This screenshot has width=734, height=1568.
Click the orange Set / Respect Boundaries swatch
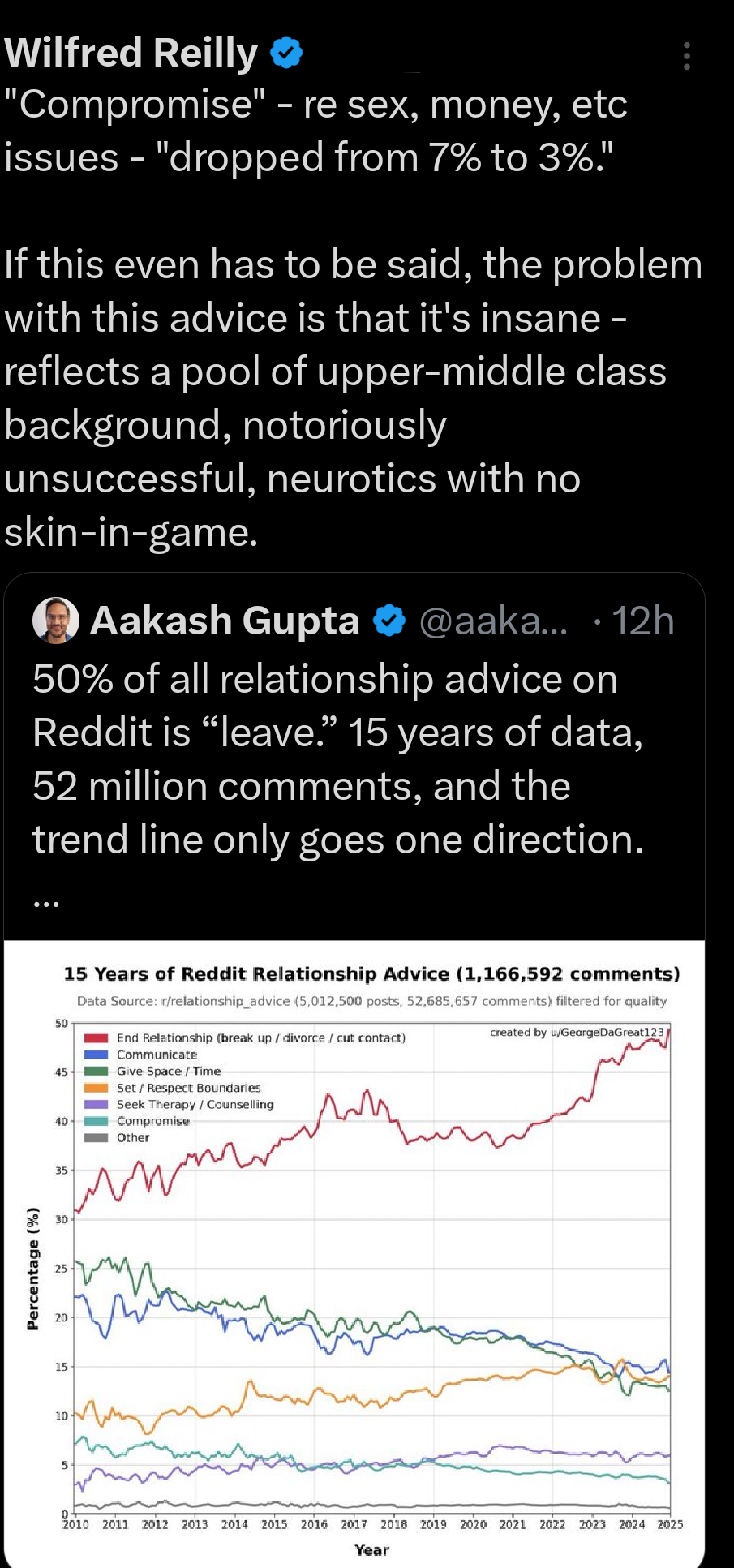[97, 1088]
